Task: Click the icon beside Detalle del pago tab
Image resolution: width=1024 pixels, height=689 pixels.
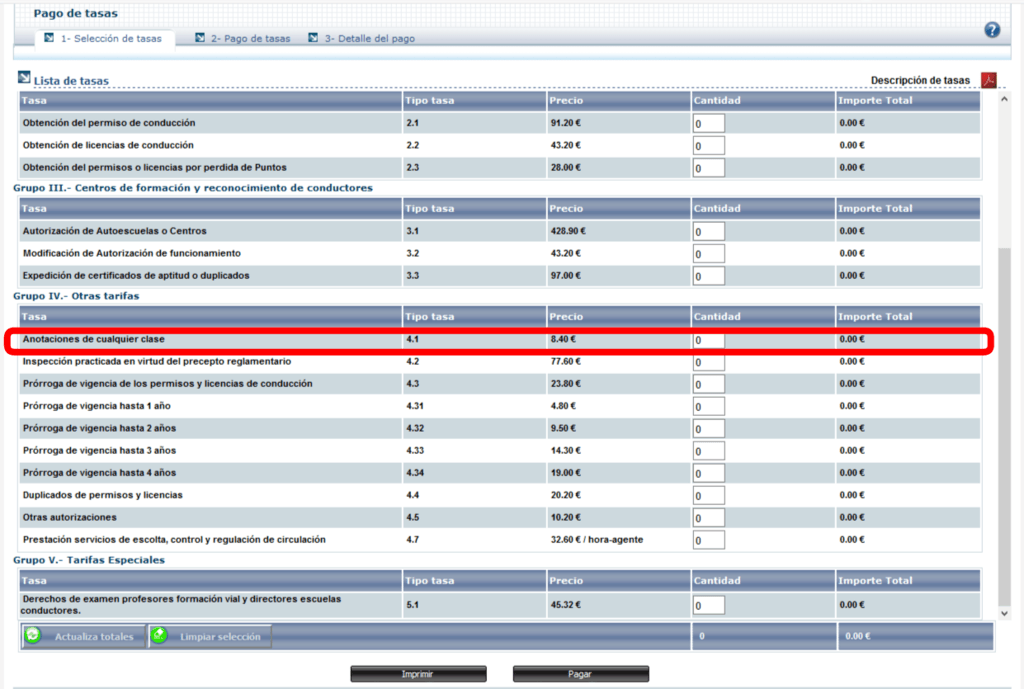Action: [x=313, y=38]
